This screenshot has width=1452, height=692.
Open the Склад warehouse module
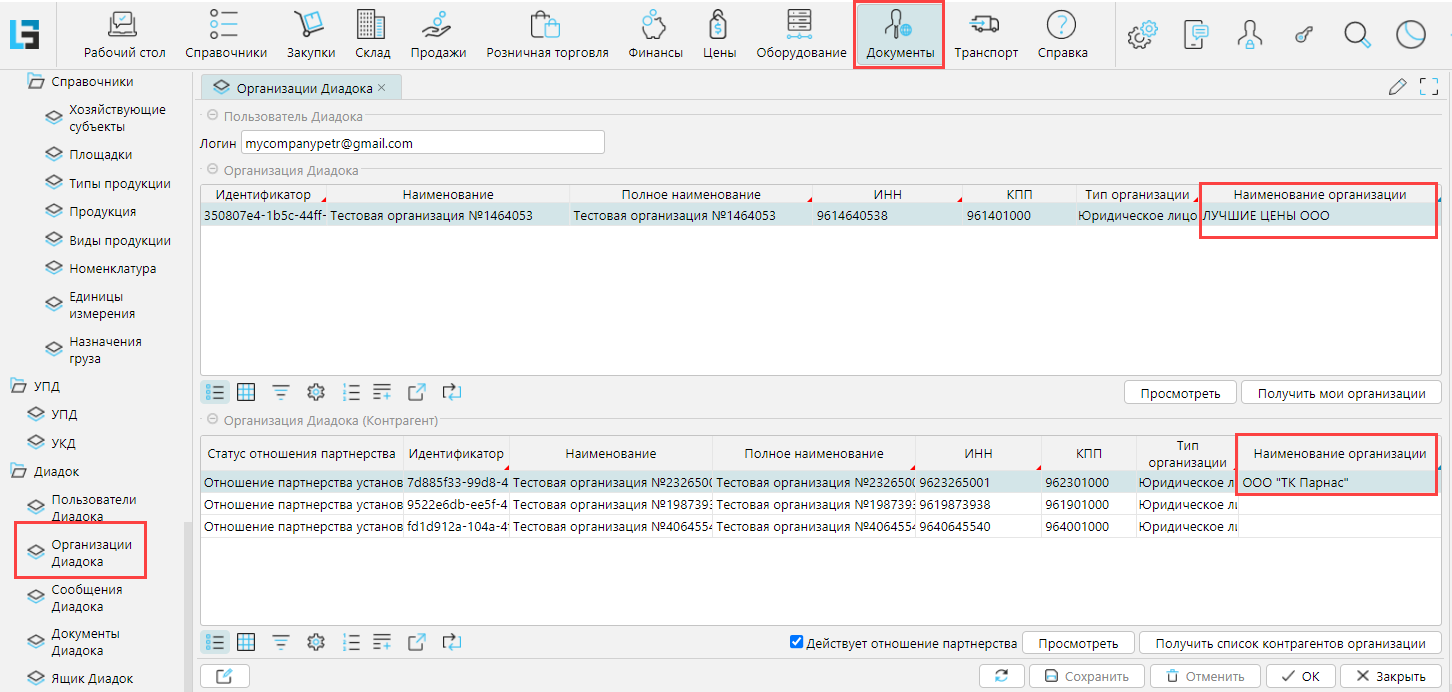tap(371, 35)
